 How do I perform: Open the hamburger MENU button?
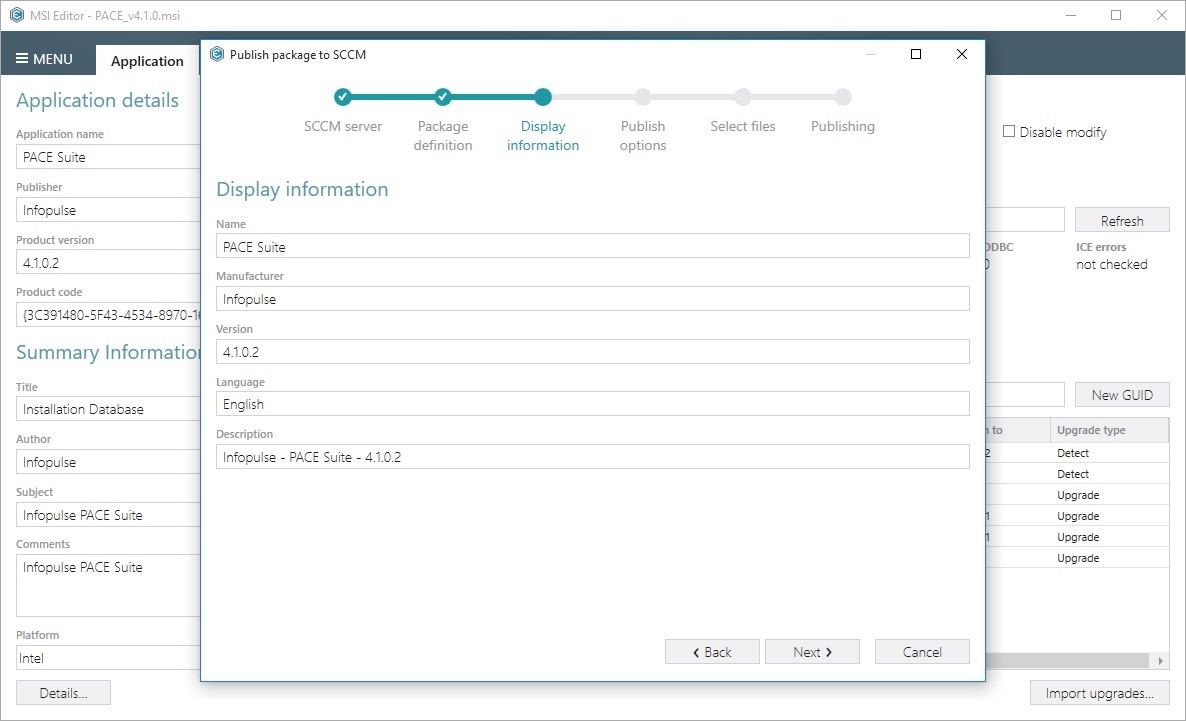pyautogui.click(x=45, y=59)
